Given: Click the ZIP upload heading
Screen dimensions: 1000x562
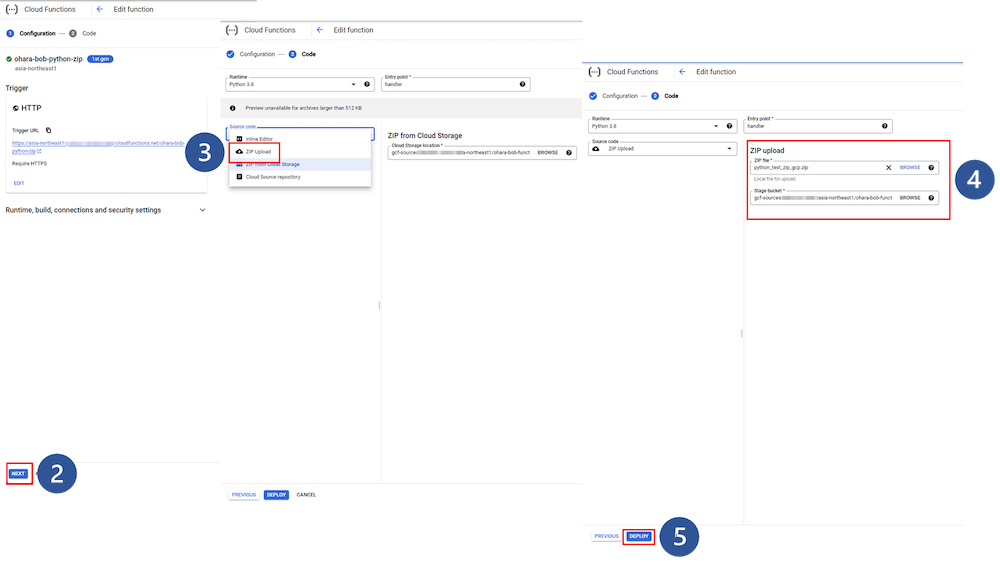Looking at the screenshot, I should (767, 151).
